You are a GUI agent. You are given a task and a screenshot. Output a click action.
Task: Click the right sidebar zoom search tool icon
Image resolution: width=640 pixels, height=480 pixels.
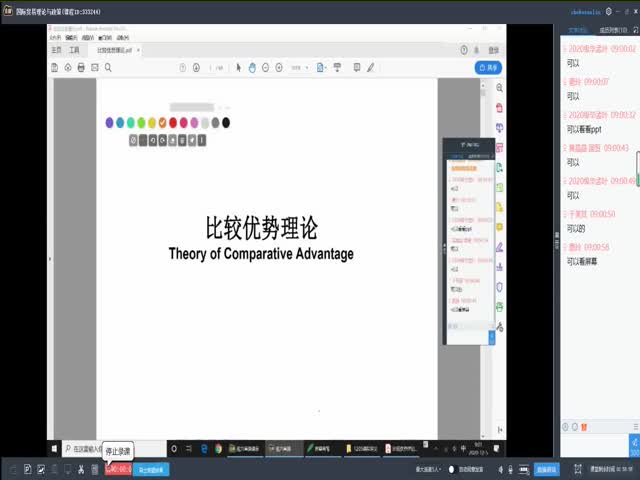pos(500,88)
